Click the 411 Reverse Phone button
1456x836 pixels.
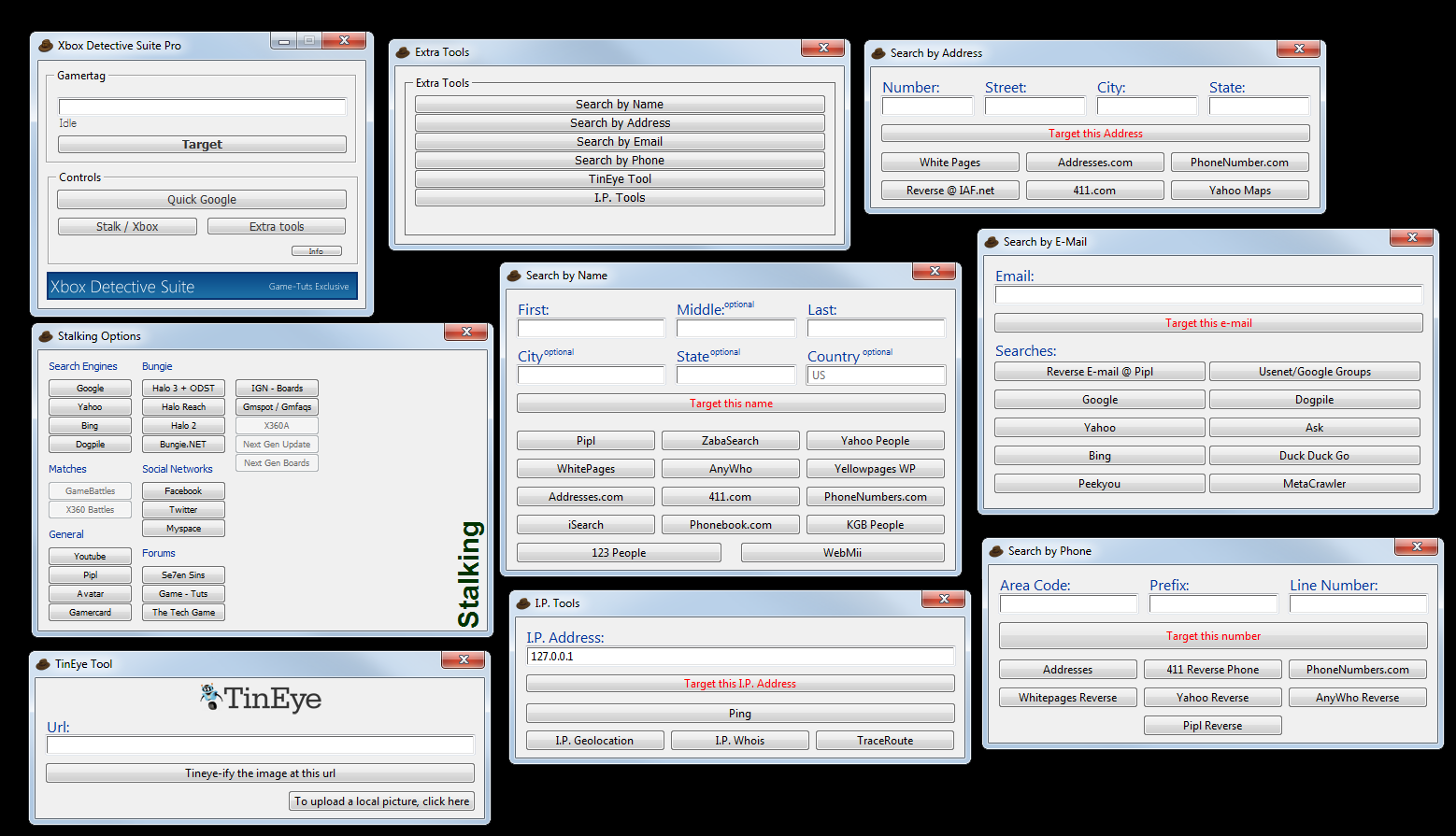[x=1213, y=670]
